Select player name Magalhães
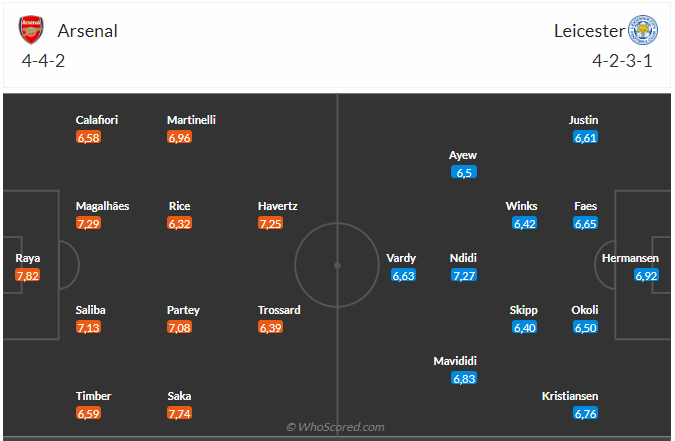This screenshot has height=441, width=675. pos(102,206)
